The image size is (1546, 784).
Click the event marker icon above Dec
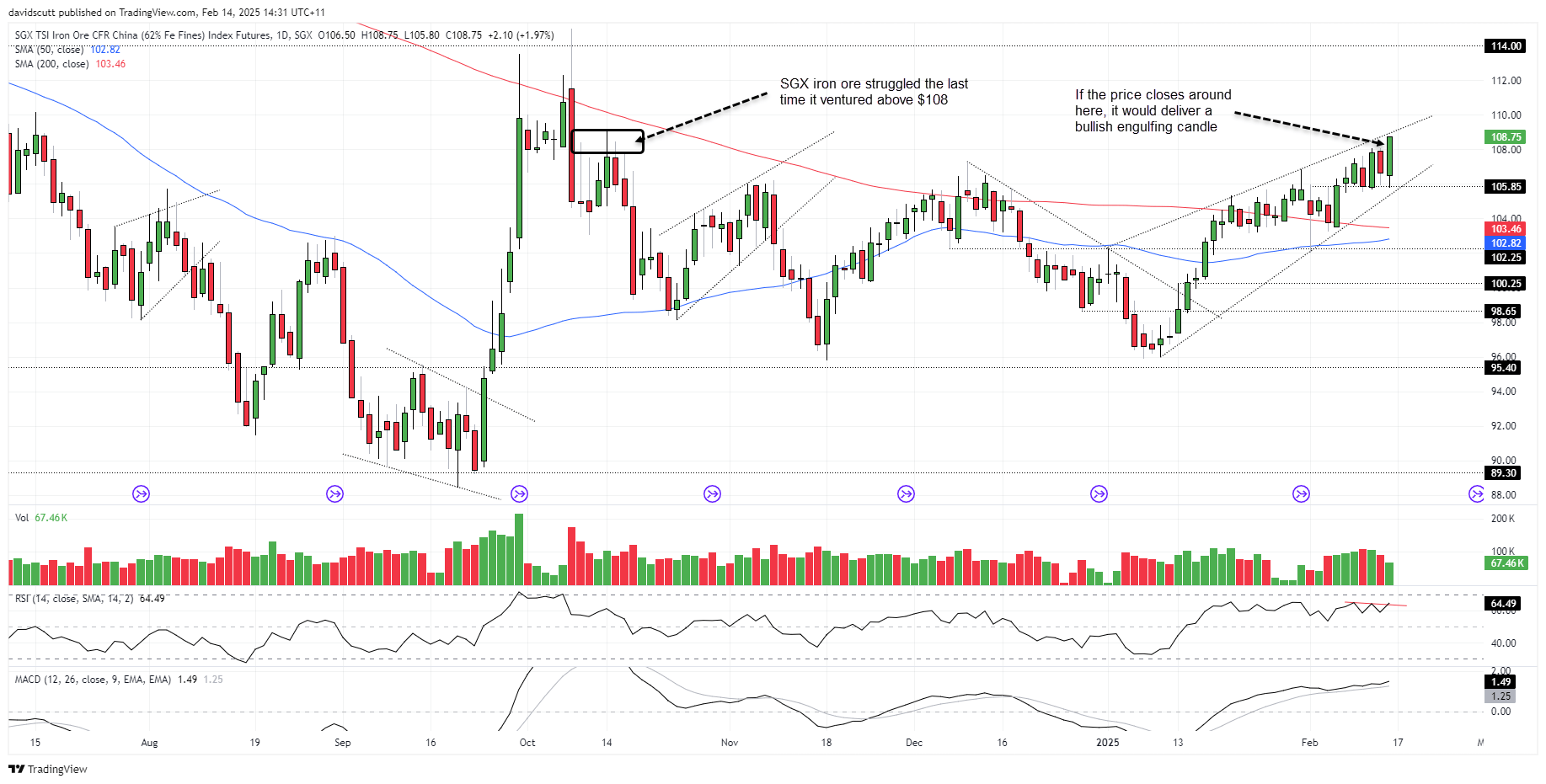(907, 494)
